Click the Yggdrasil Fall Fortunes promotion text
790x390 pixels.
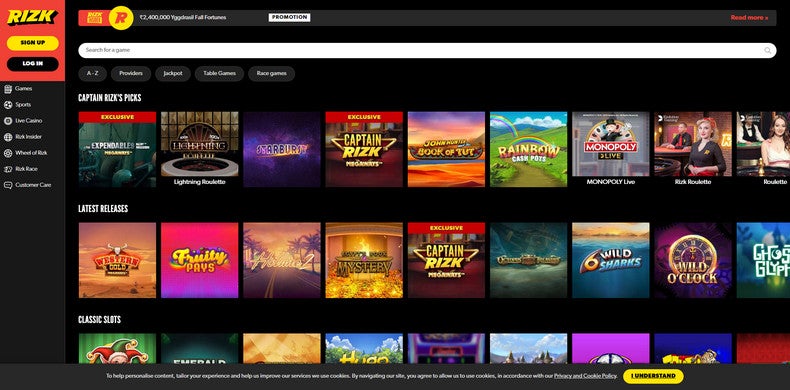click(x=183, y=17)
